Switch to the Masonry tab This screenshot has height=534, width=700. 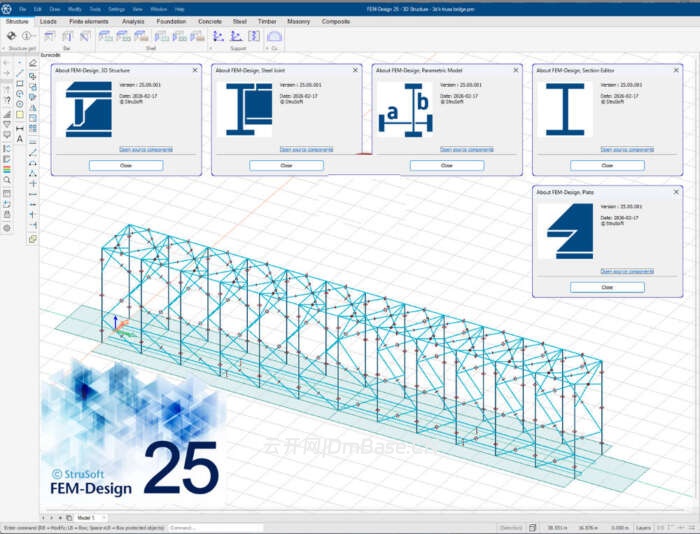click(299, 21)
